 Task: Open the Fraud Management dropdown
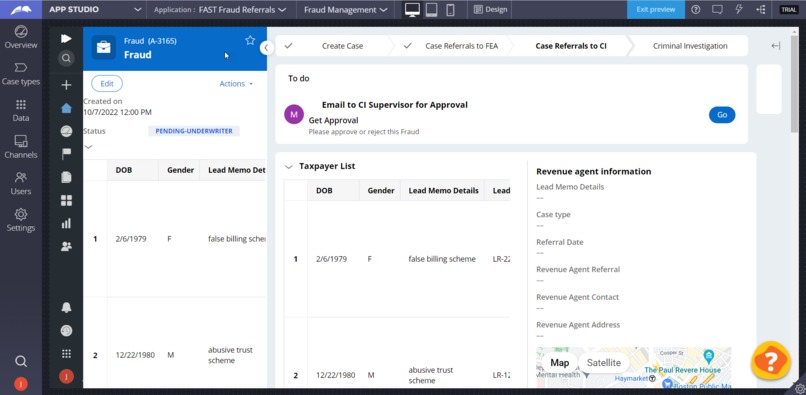tap(345, 9)
